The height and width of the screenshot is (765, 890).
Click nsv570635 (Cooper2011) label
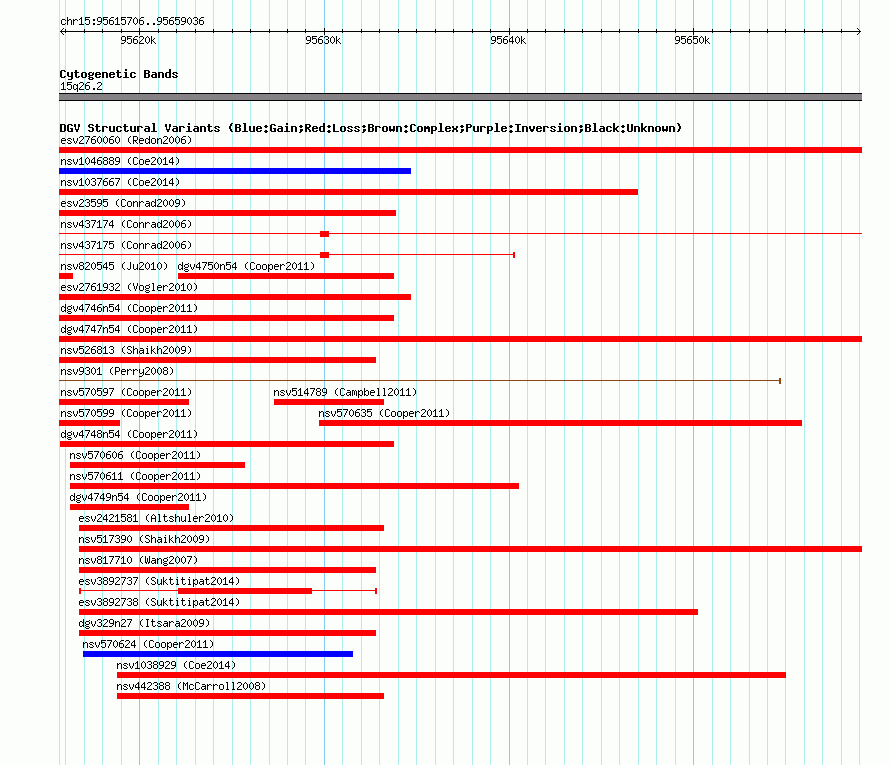384,413
